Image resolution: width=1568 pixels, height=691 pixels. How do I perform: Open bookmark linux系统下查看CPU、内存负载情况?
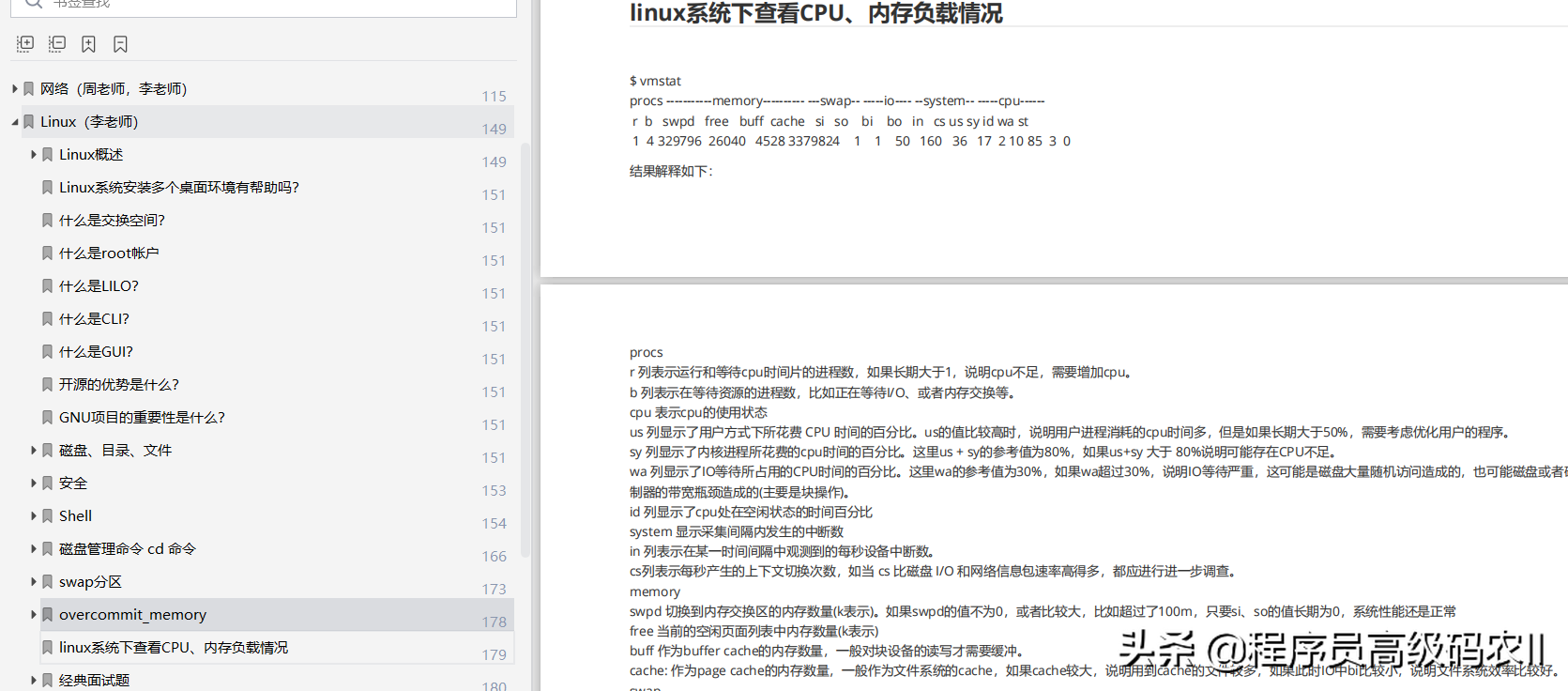click(x=174, y=647)
